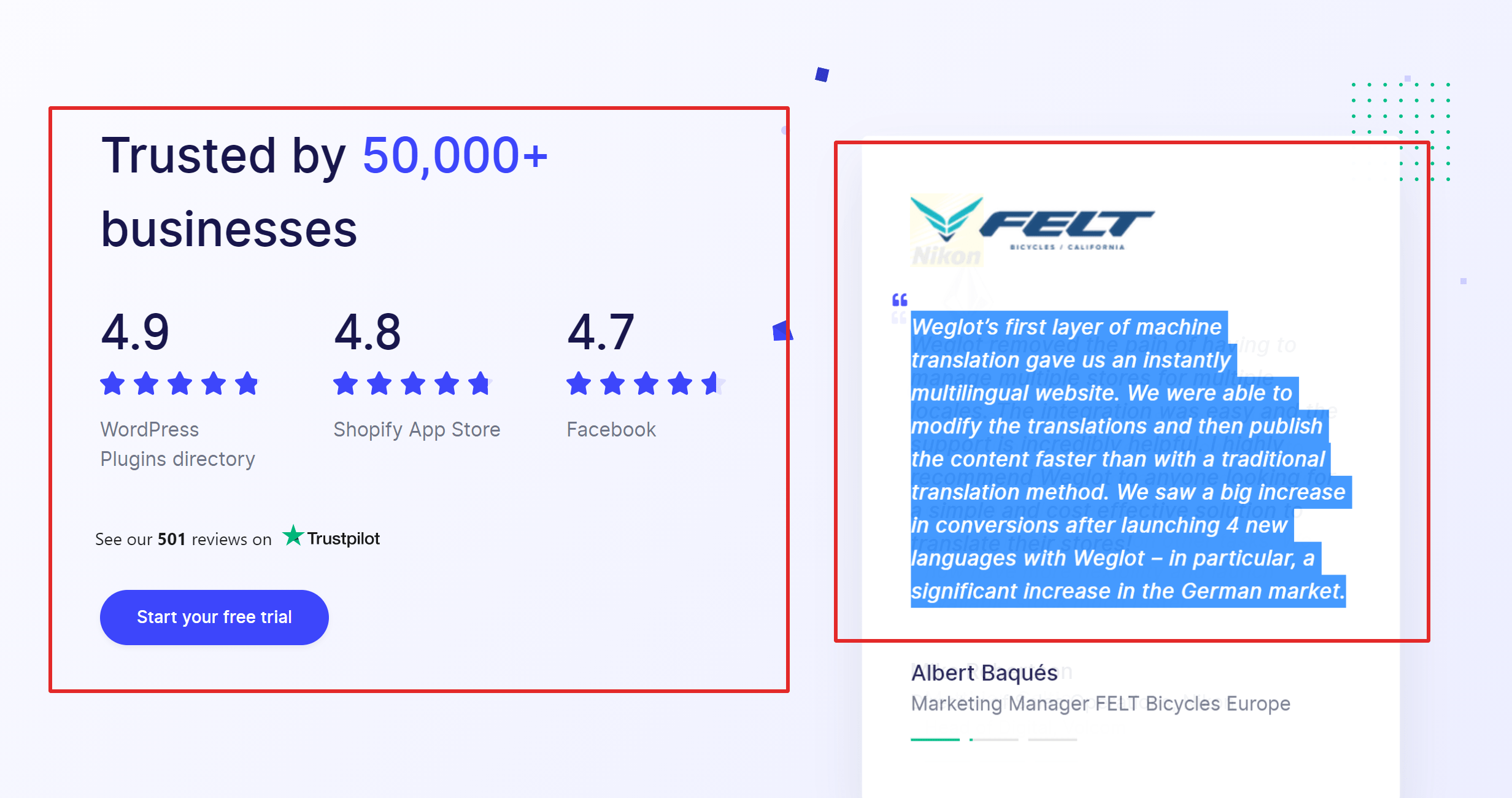Click the last star of the Shopify rating

[x=480, y=384]
